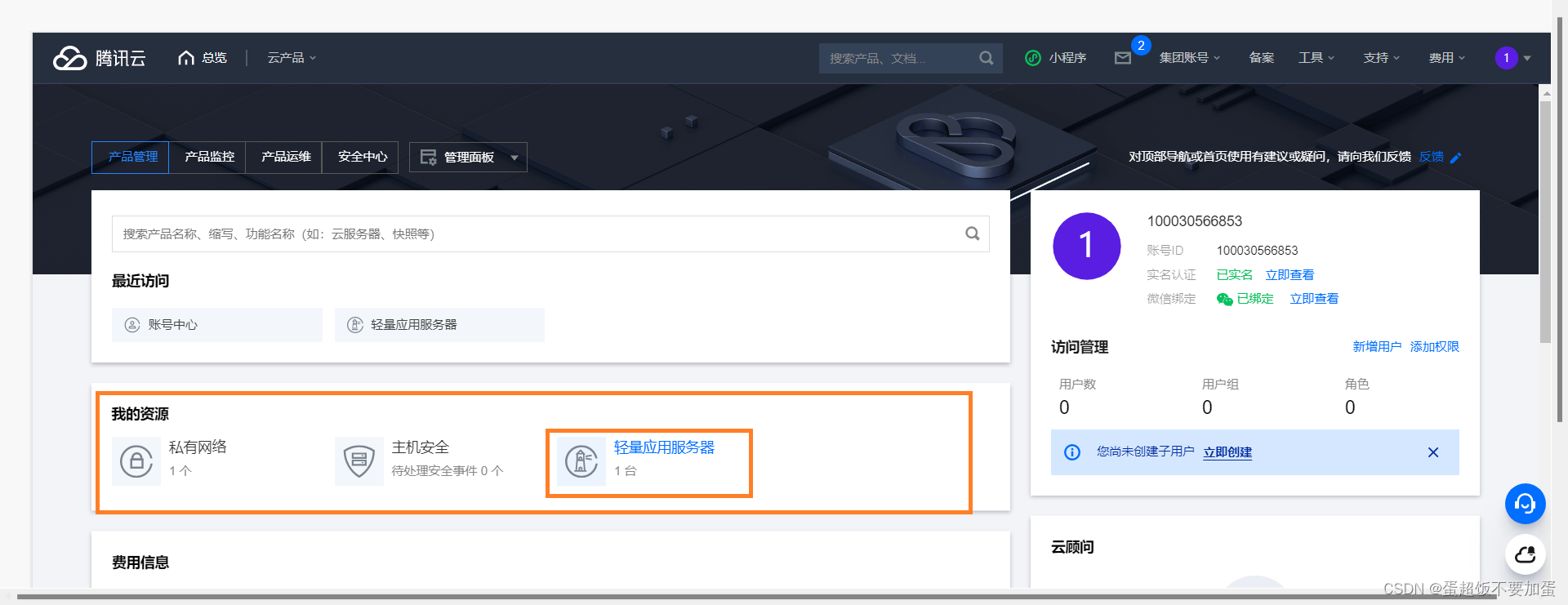
Task: Click the recent 轻量应用服务器 lighthouse icon
Action: [355, 325]
